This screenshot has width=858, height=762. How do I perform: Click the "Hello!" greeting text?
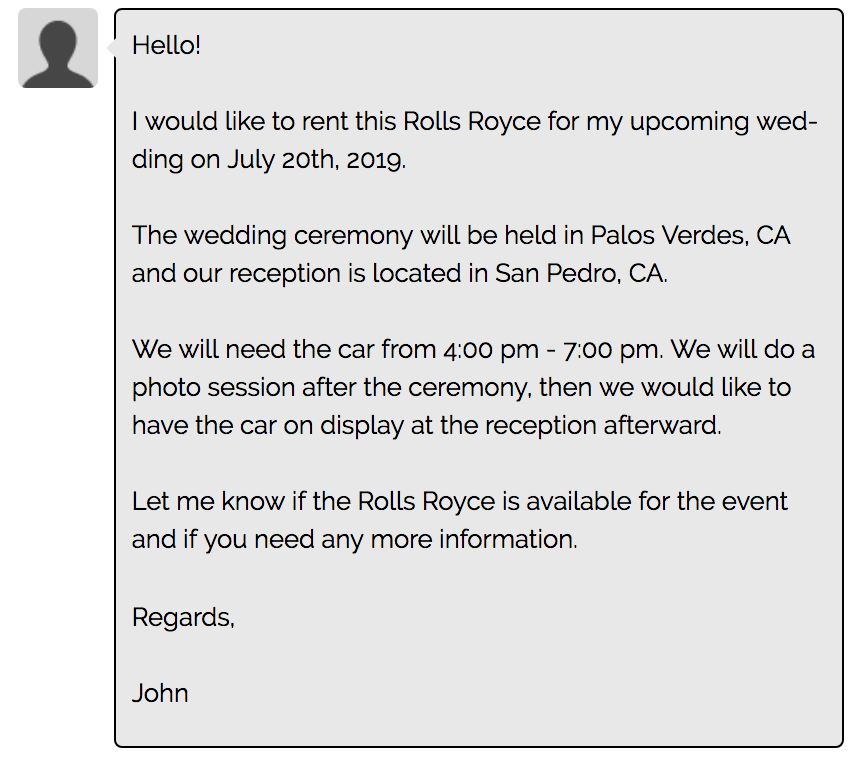point(166,45)
